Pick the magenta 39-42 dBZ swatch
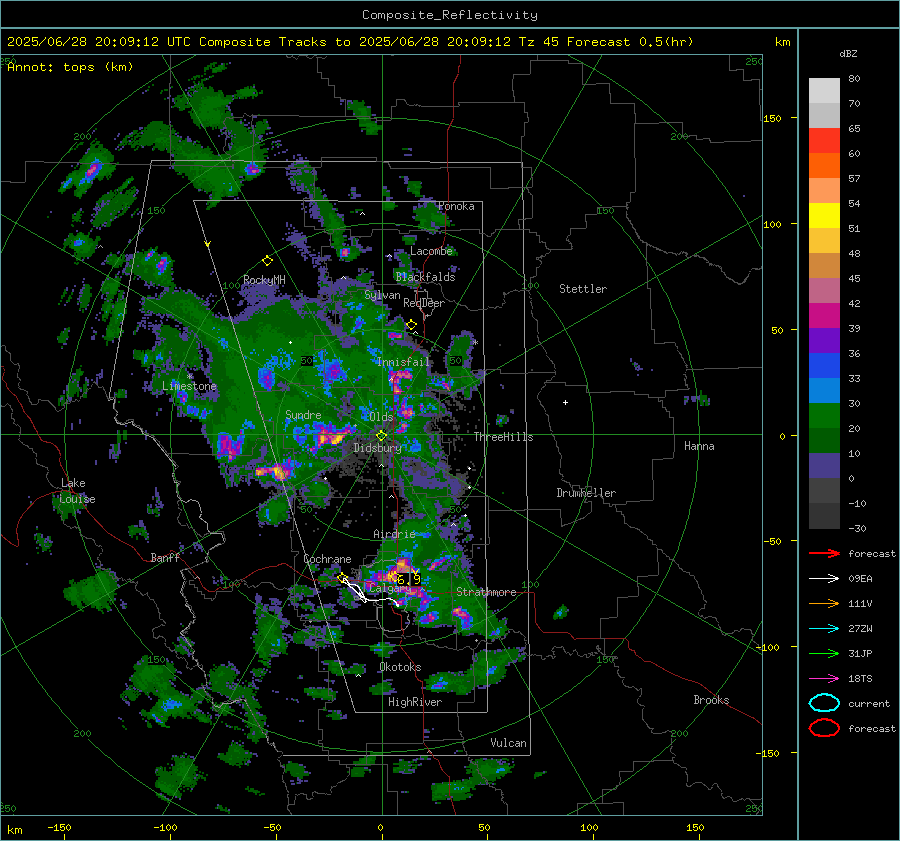This screenshot has height=841, width=900. (824, 315)
